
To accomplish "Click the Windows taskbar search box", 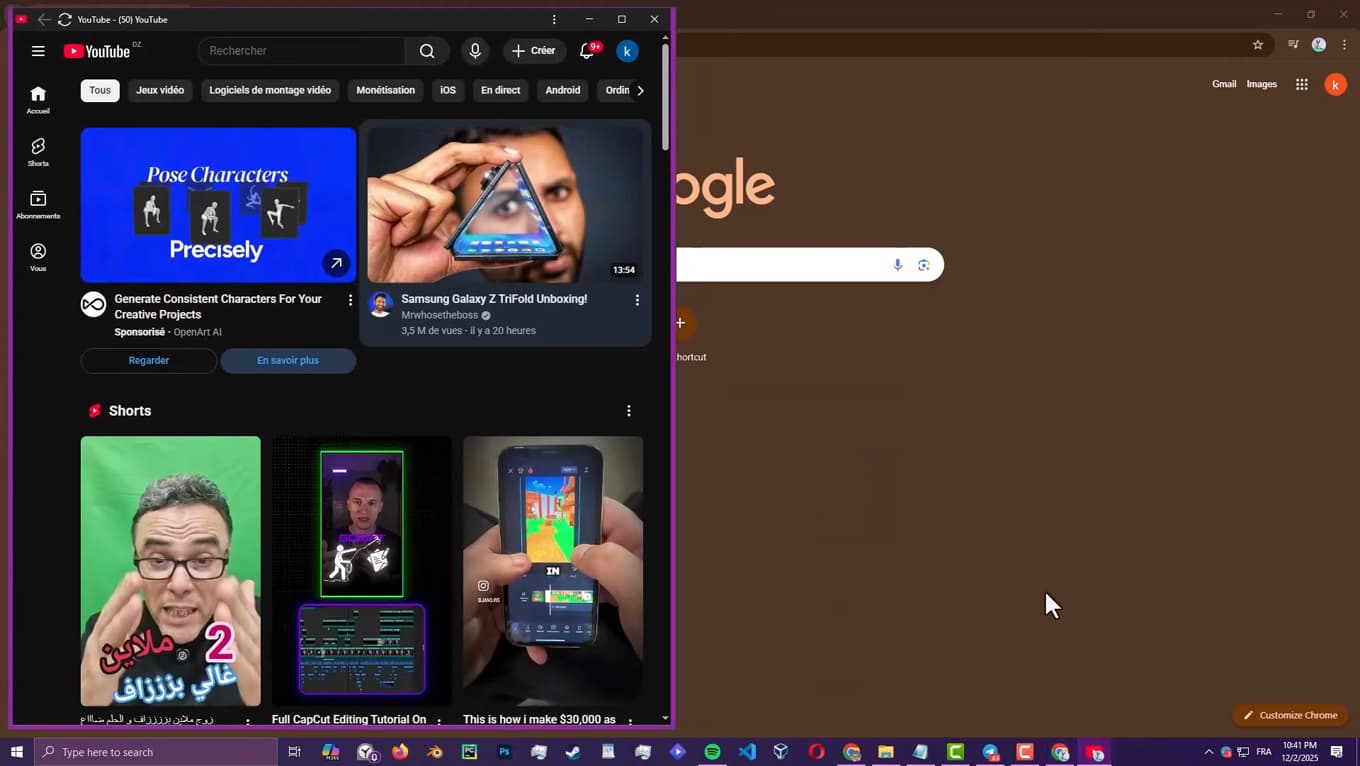I will pyautogui.click(x=156, y=752).
